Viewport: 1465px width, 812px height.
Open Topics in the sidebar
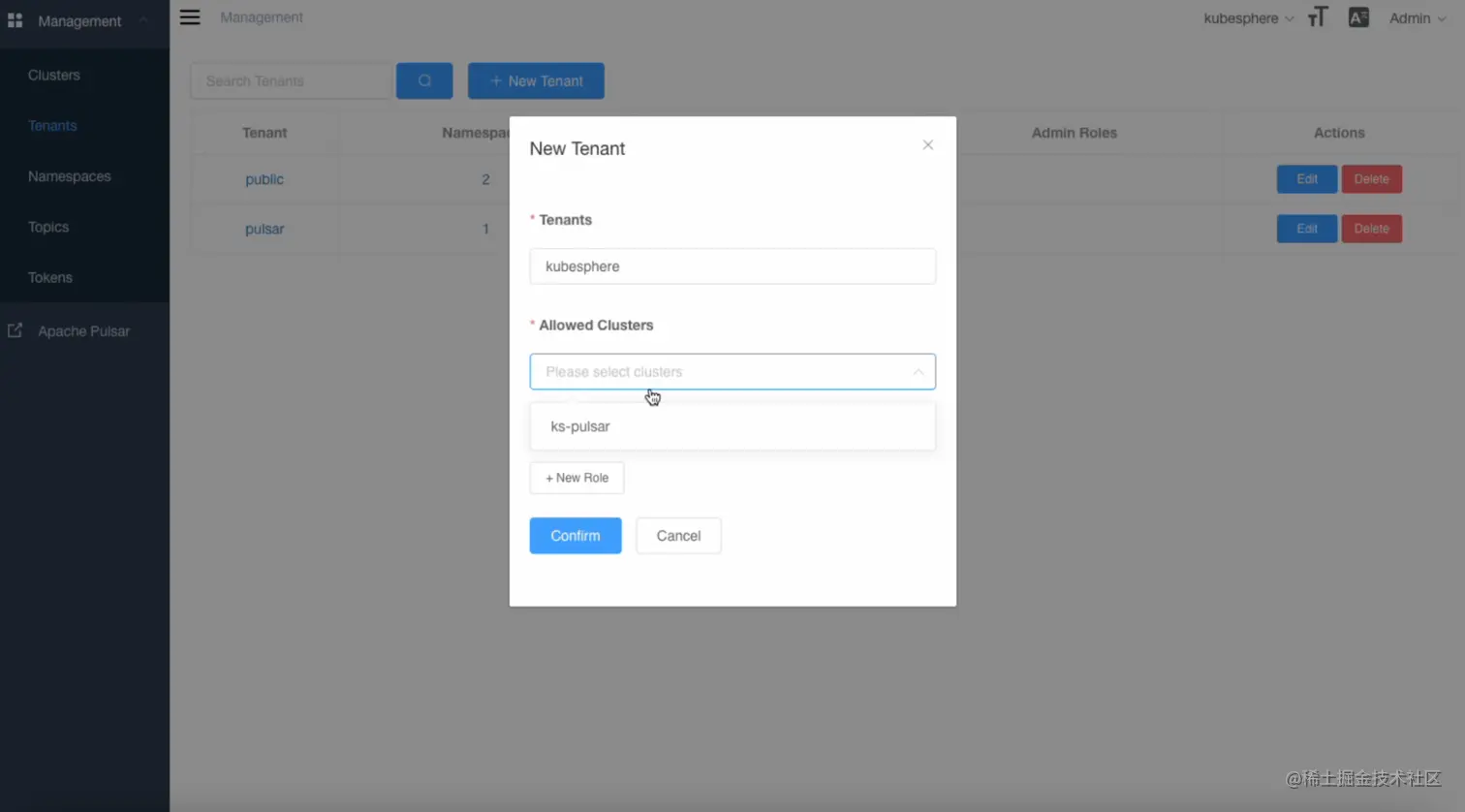point(48,227)
